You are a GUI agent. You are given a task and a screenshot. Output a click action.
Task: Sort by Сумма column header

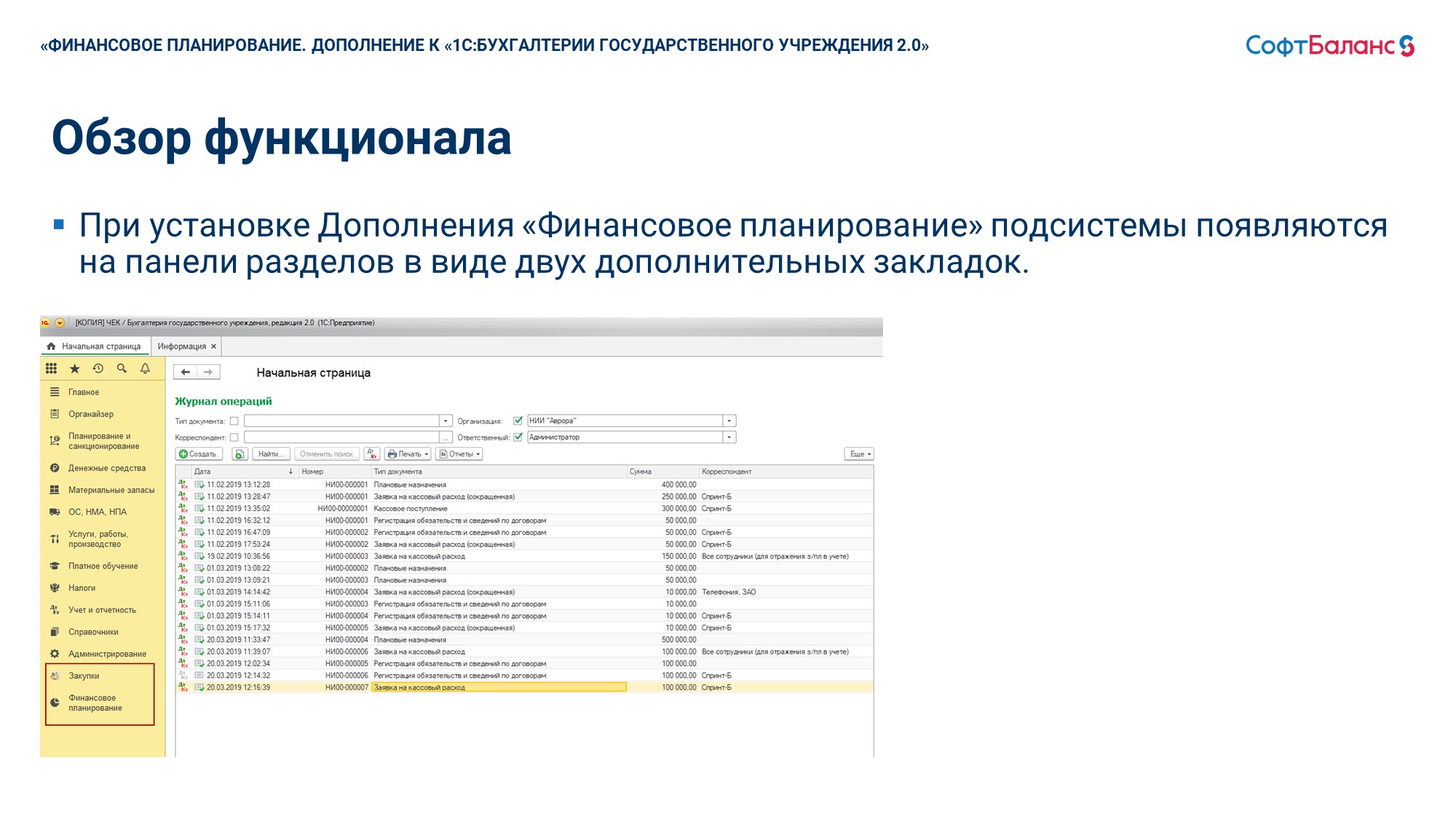click(x=662, y=472)
